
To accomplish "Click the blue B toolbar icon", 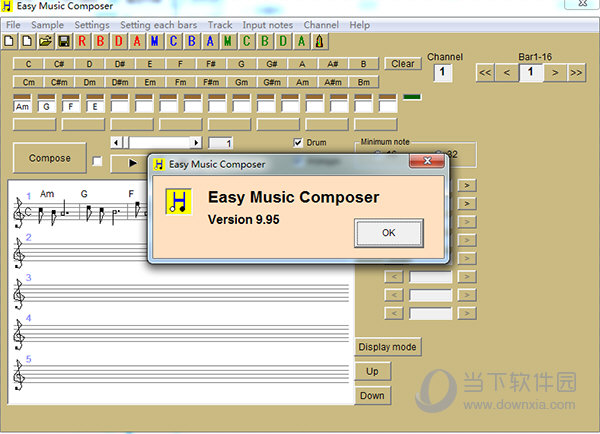I will [192, 41].
